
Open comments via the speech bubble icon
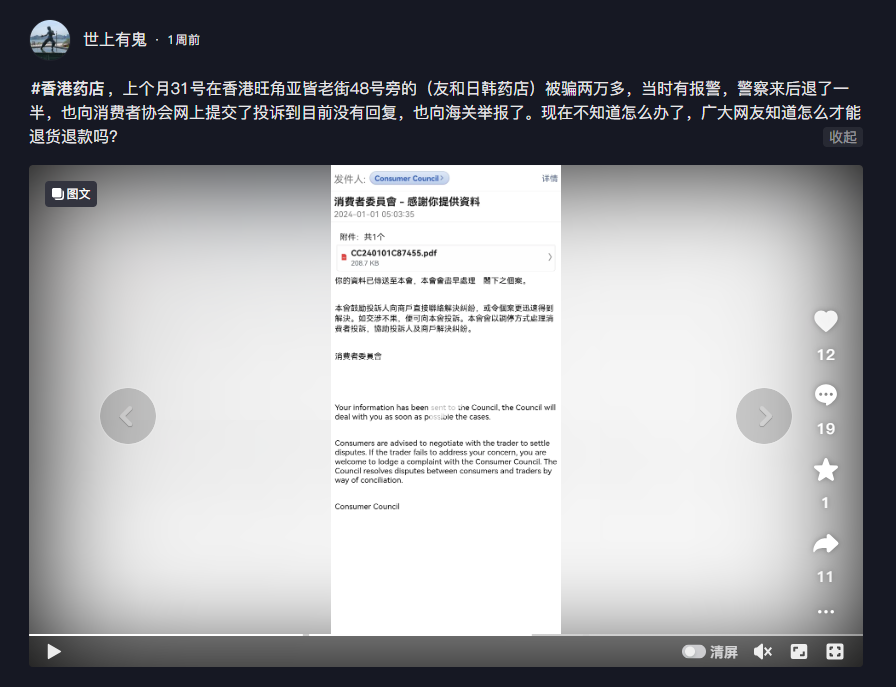pyautogui.click(x=825, y=395)
